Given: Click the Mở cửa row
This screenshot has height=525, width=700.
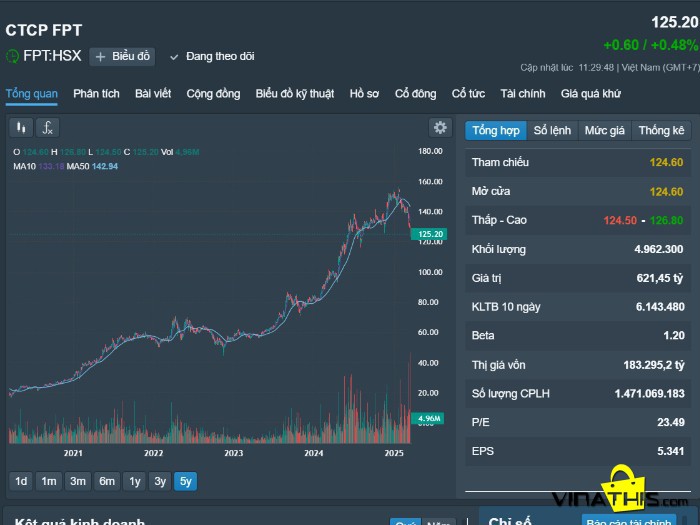Looking at the screenshot, I should (578, 192).
